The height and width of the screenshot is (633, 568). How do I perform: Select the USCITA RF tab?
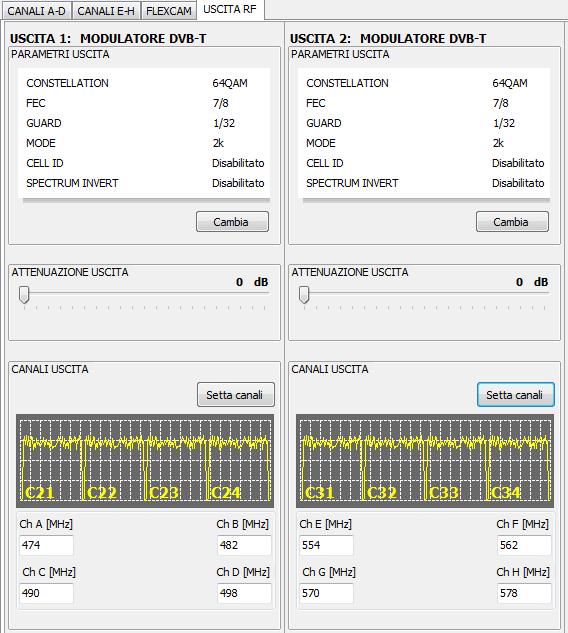click(x=230, y=9)
